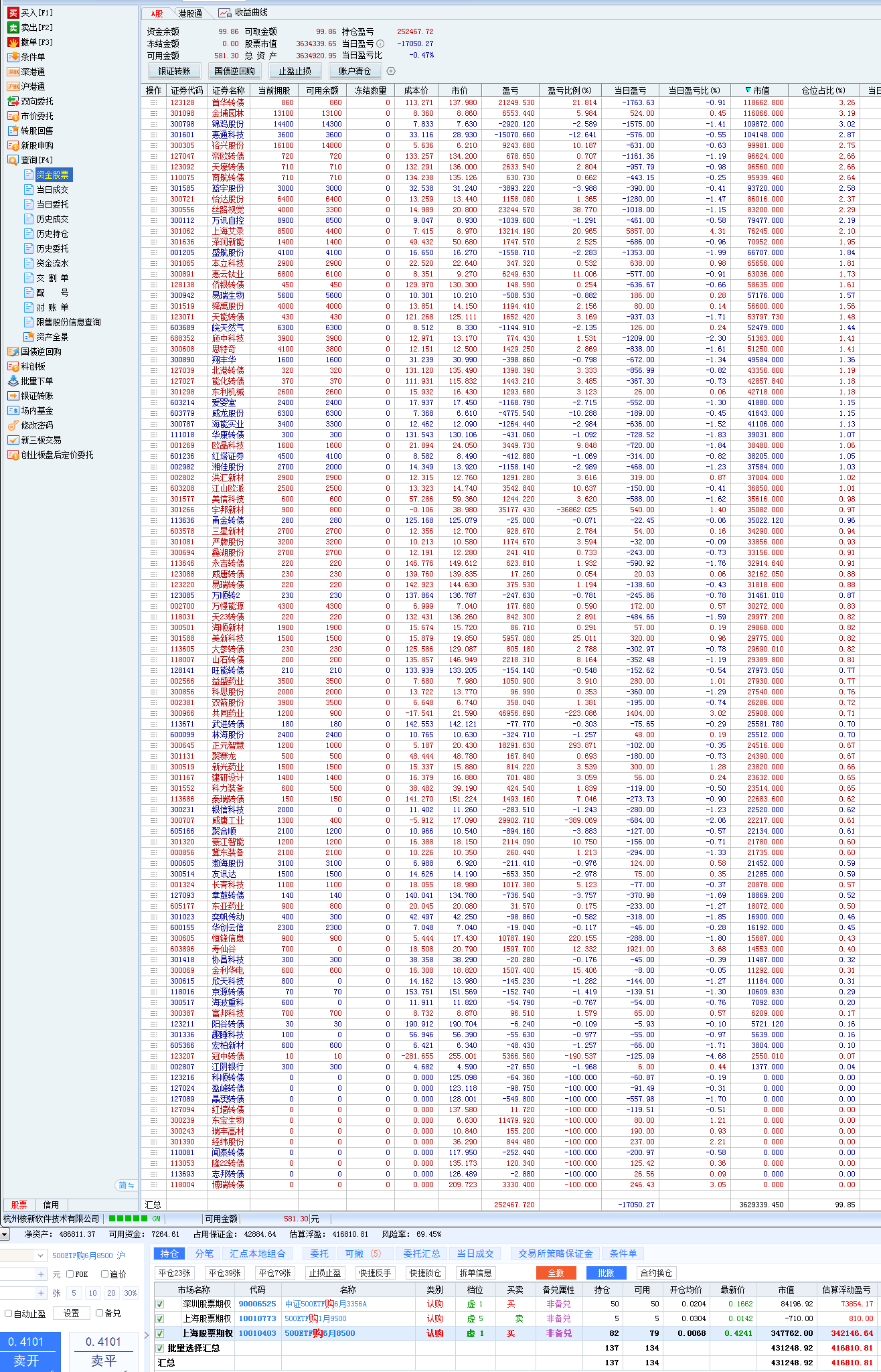The height and width of the screenshot is (1372, 881).
Task: Click the 合约换仓 button
Action: click(656, 1273)
